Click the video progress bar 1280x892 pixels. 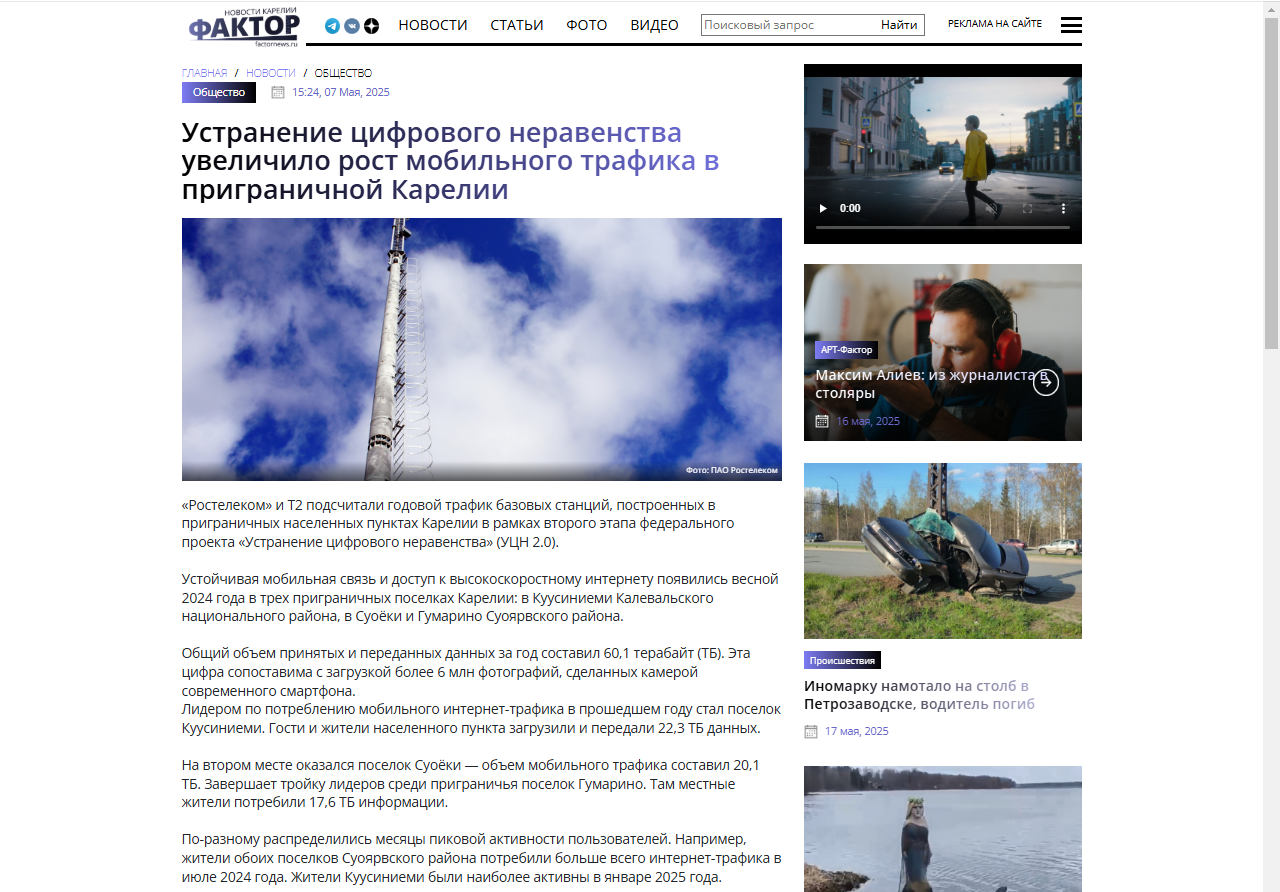click(x=942, y=228)
